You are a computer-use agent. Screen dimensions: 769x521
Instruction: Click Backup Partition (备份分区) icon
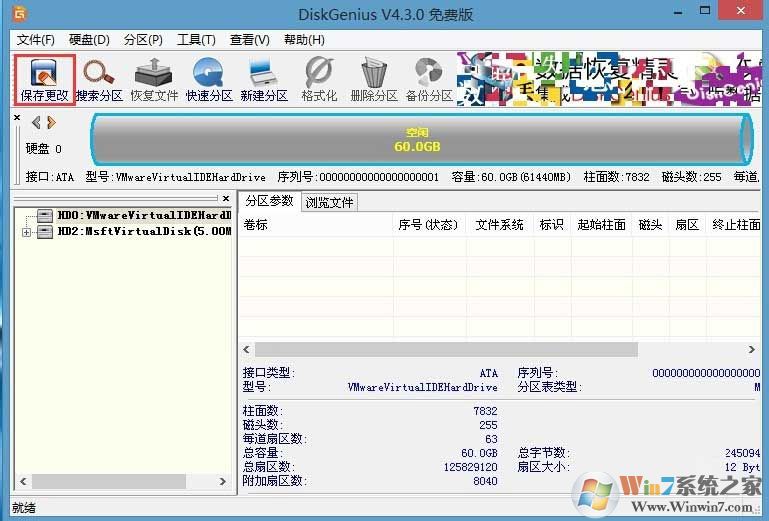coord(429,79)
